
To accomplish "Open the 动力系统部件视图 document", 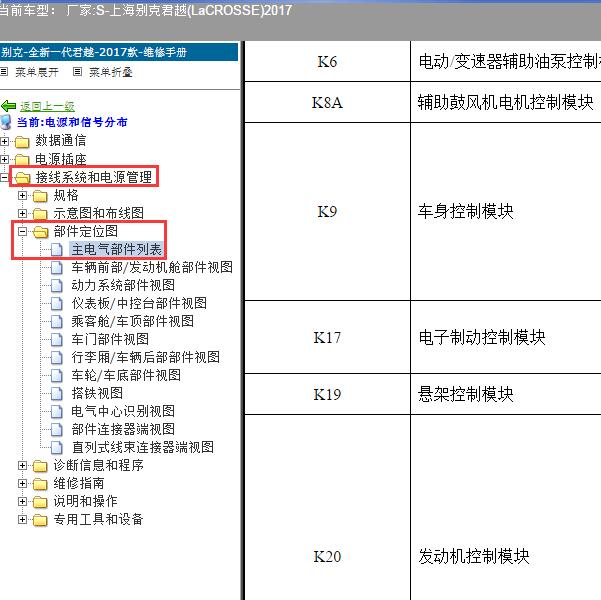I will [x=123, y=285].
